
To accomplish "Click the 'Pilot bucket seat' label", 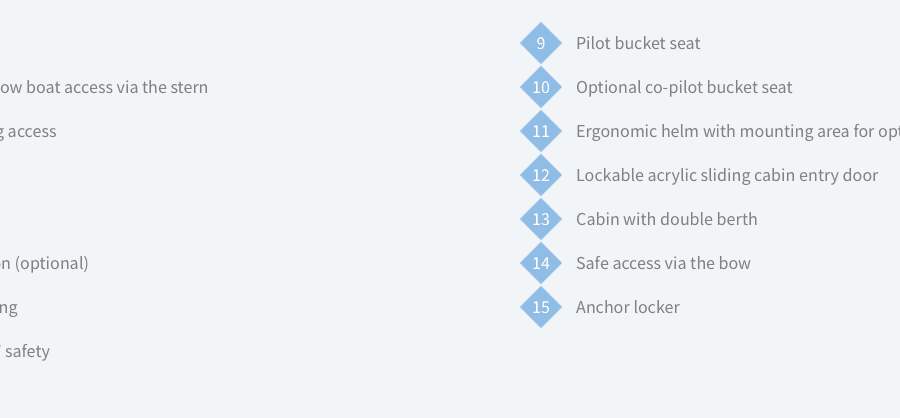I will coord(638,44).
